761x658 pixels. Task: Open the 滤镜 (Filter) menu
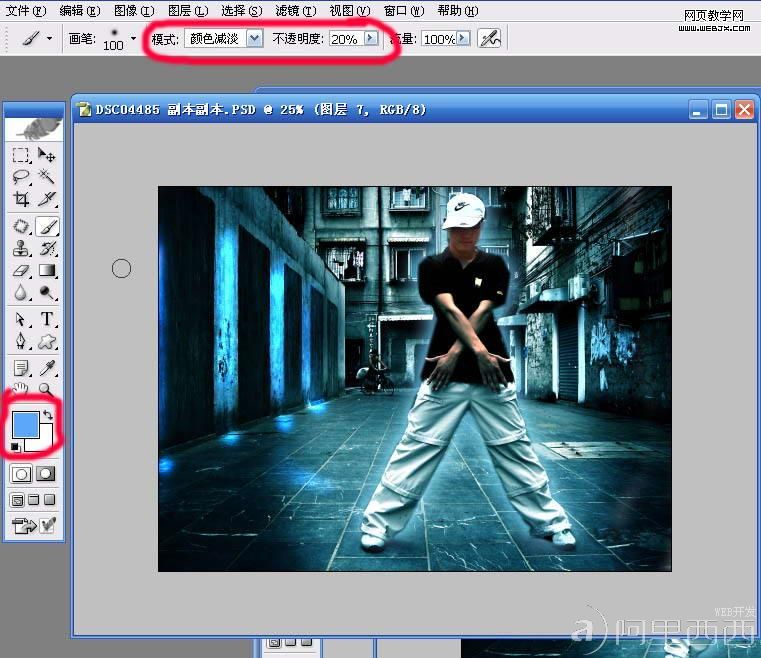click(x=294, y=11)
